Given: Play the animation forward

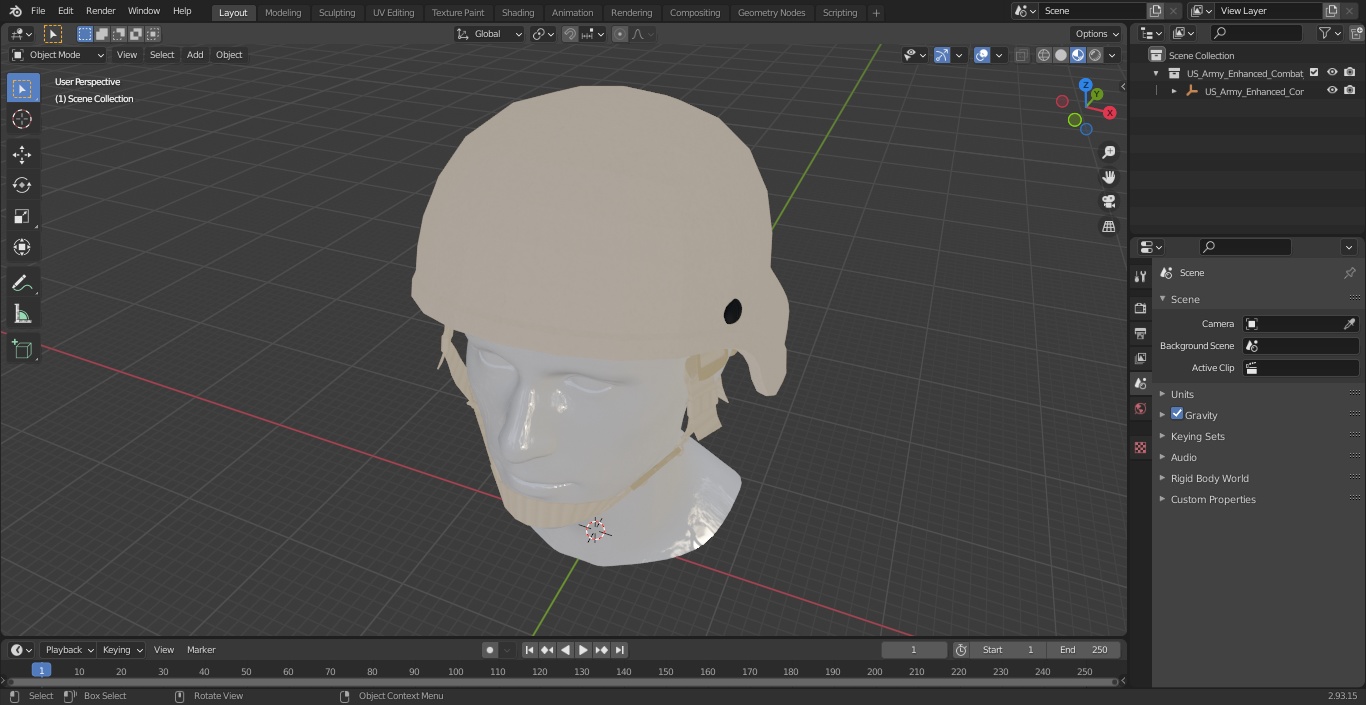Looking at the screenshot, I should 584,650.
